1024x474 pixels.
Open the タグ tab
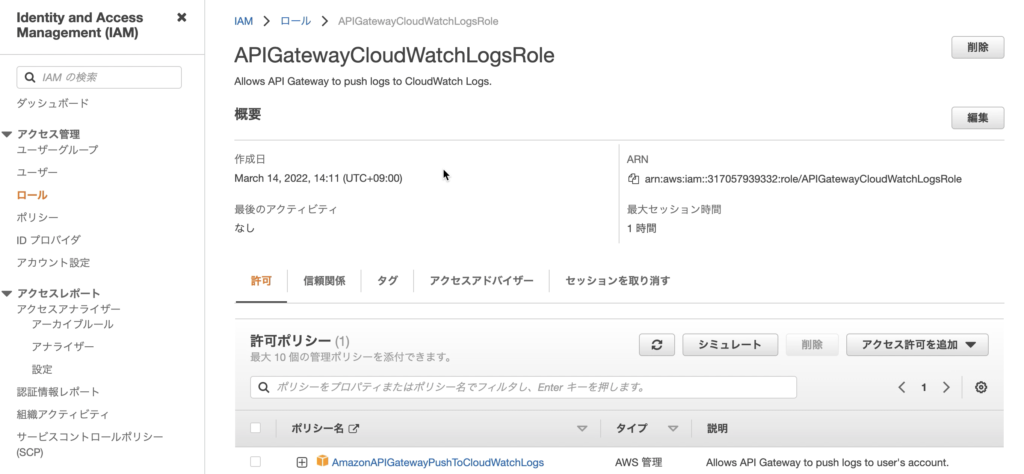pos(387,281)
